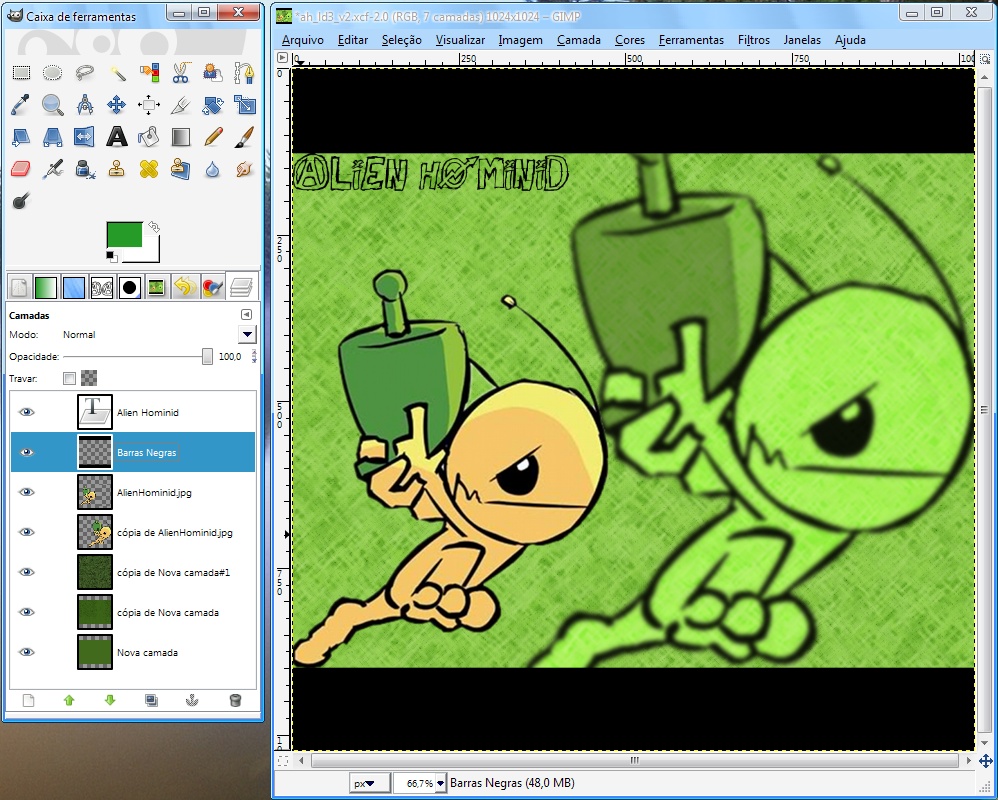Viewport: 998px width, 800px height.
Task: Open the Camada menu
Action: [579, 39]
